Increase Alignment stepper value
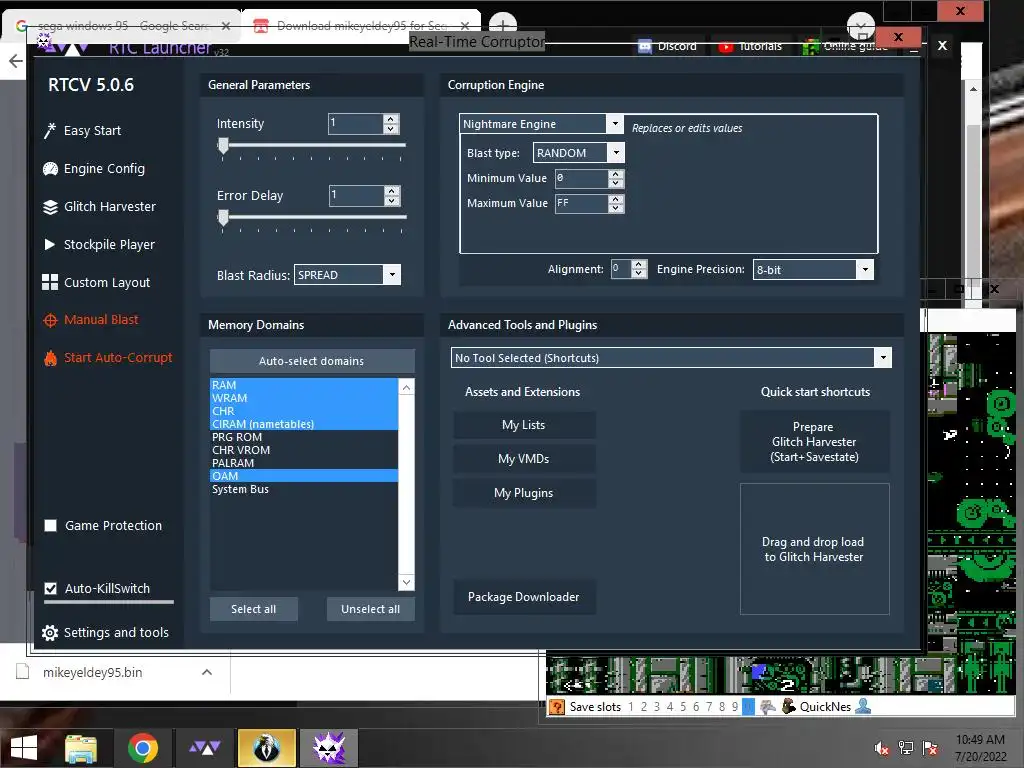This screenshot has width=1024, height=768. pyautogui.click(x=639, y=264)
